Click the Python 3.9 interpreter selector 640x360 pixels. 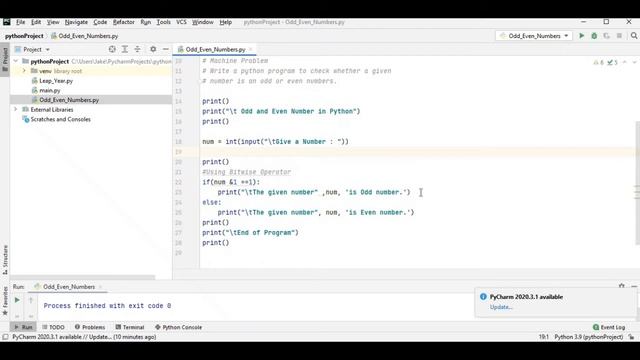tap(589, 337)
